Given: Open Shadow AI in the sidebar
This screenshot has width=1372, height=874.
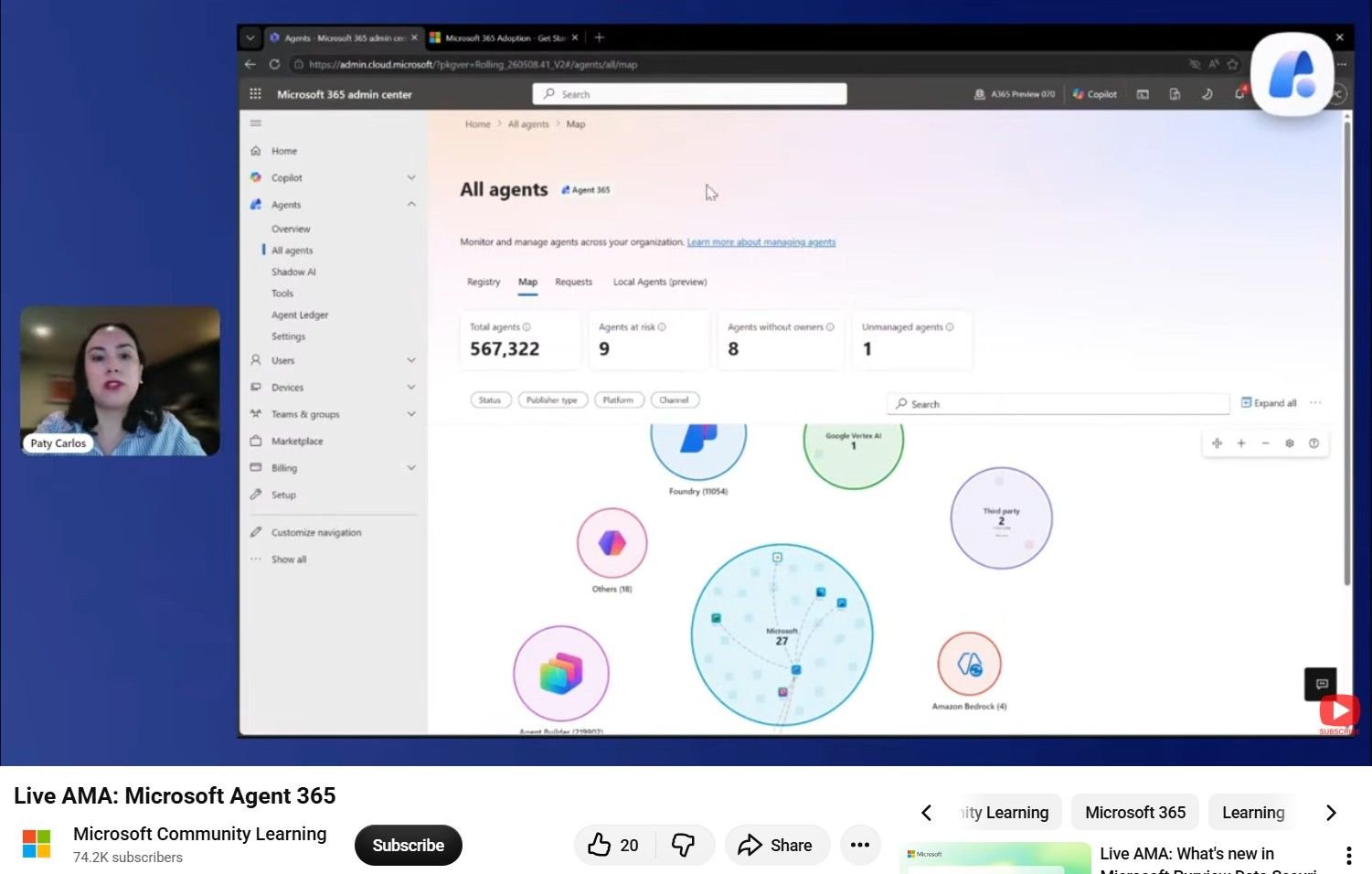Looking at the screenshot, I should tap(293, 272).
